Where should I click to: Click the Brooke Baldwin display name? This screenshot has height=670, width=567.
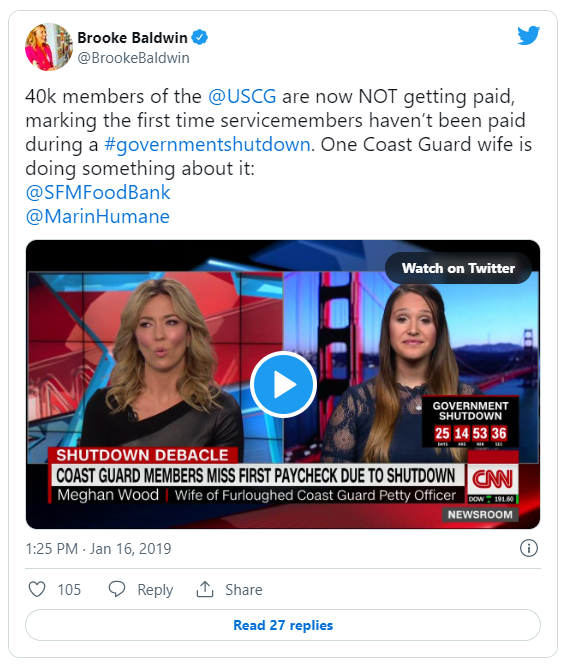[132, 38]
